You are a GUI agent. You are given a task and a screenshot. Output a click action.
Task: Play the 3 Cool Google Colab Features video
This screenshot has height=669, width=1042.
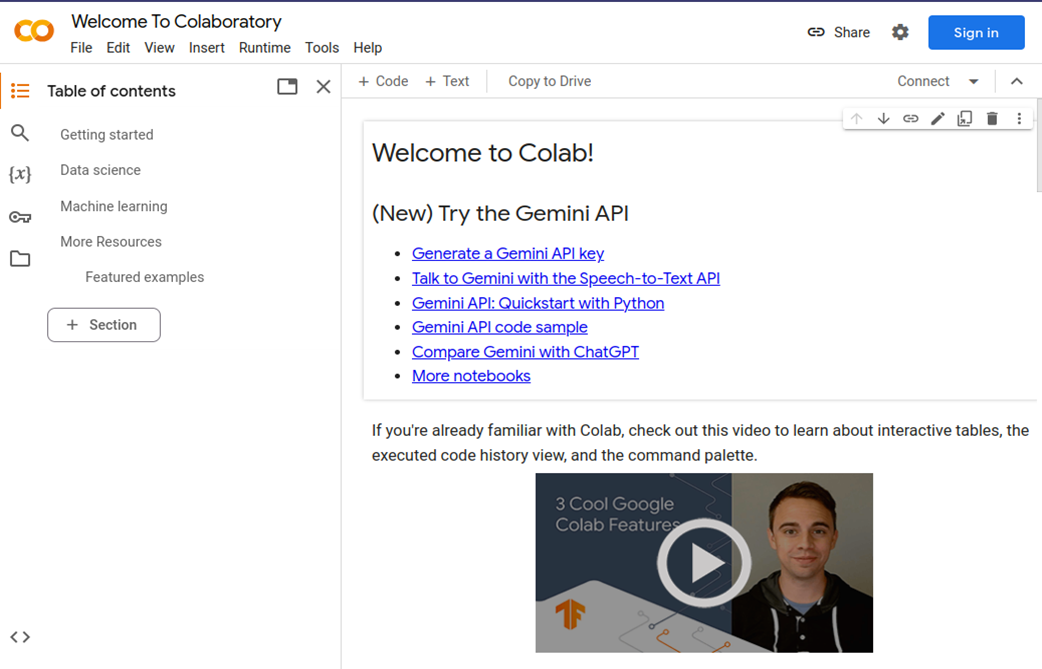tap(704, 563)
